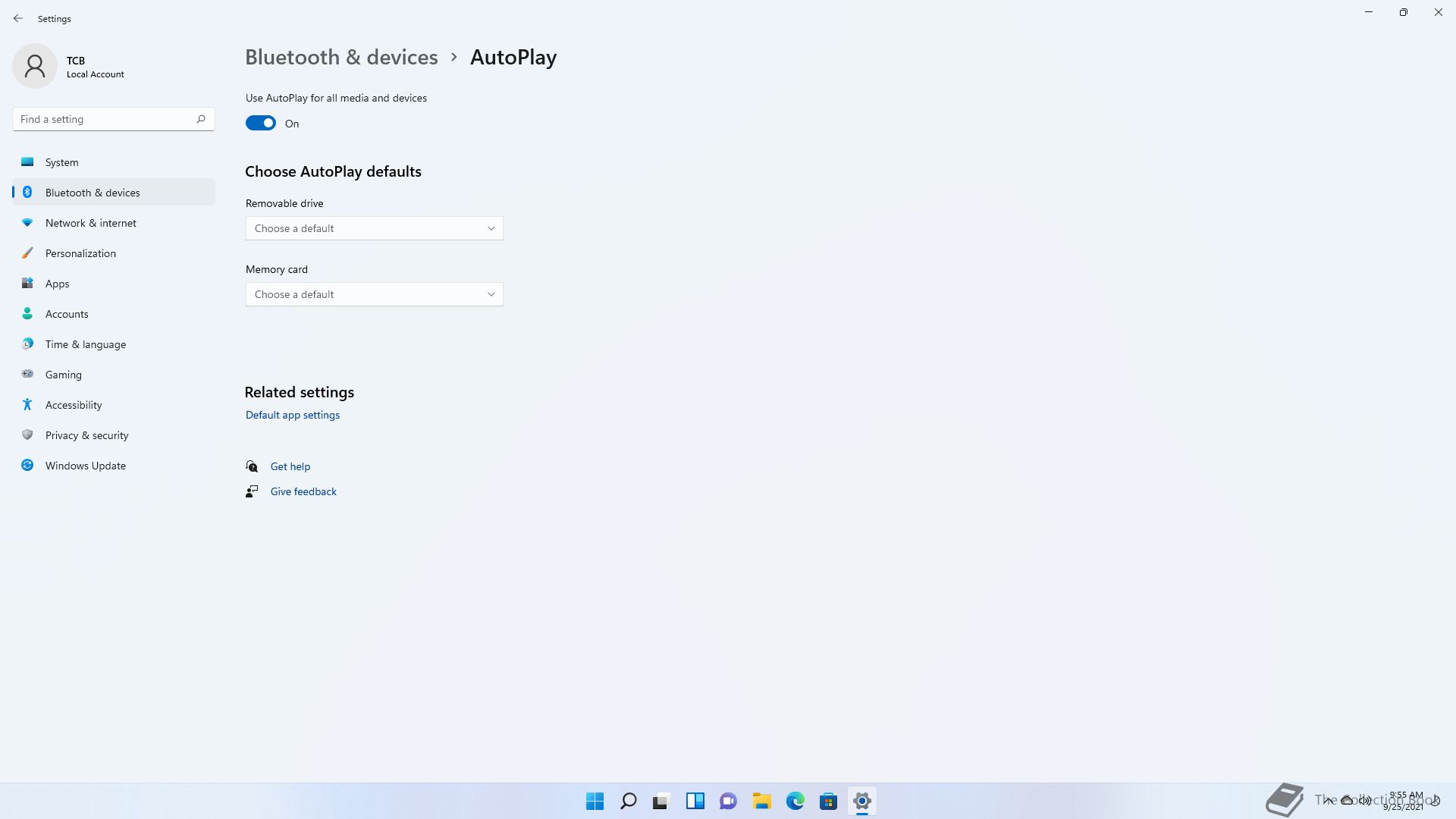The height and width of the screenshot is (819, 1456).
Task: Open Privacy & security category
Action: pos(86,435)
